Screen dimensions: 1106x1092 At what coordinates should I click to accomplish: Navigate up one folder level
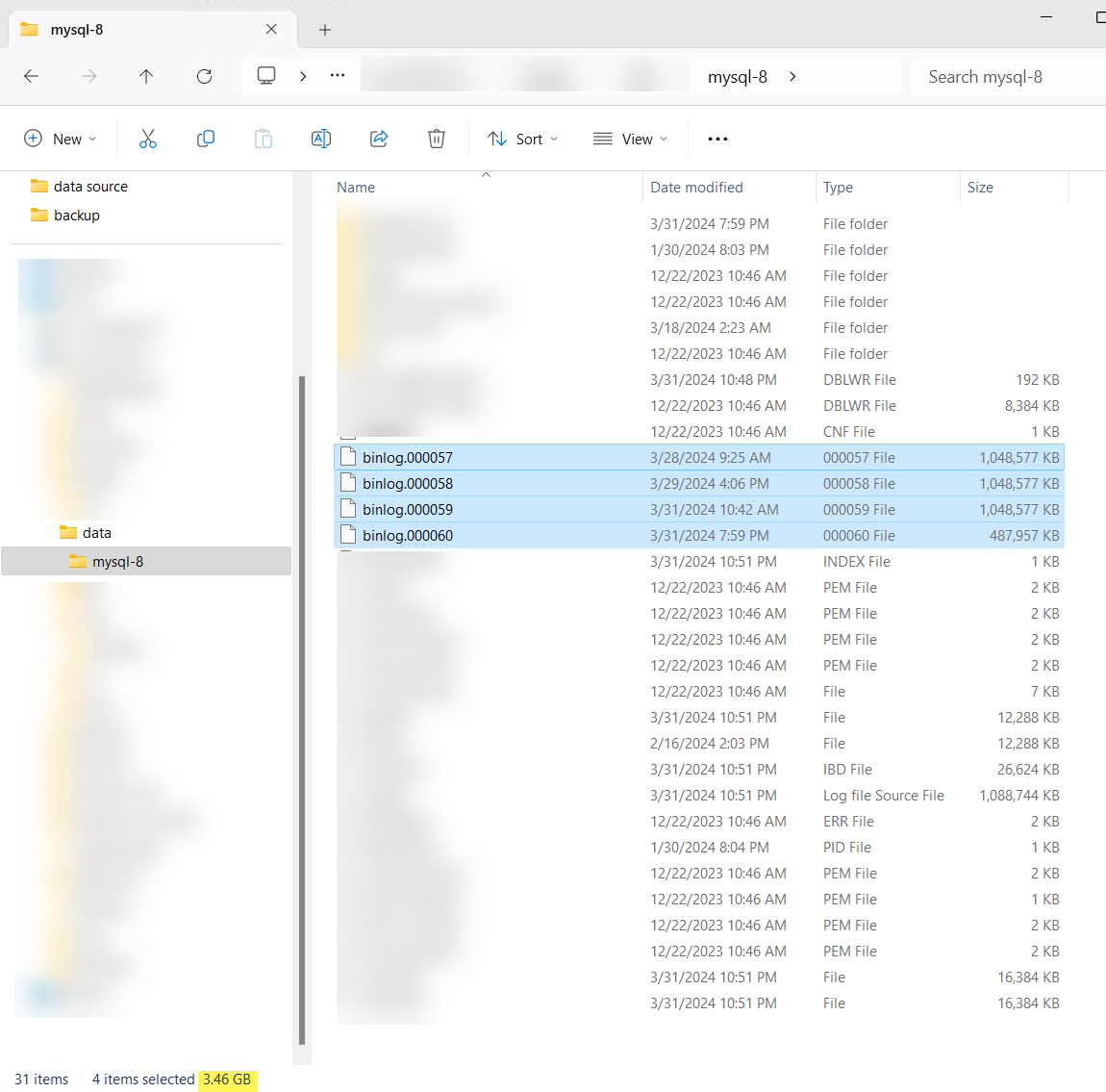click(146, 76)
